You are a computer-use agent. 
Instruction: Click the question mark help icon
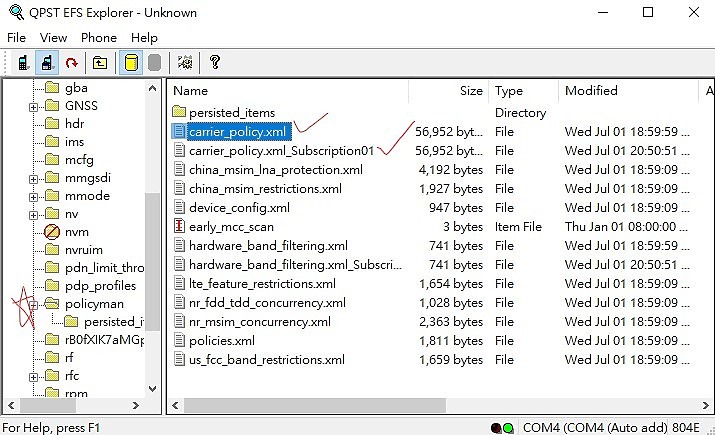[215, 62]
